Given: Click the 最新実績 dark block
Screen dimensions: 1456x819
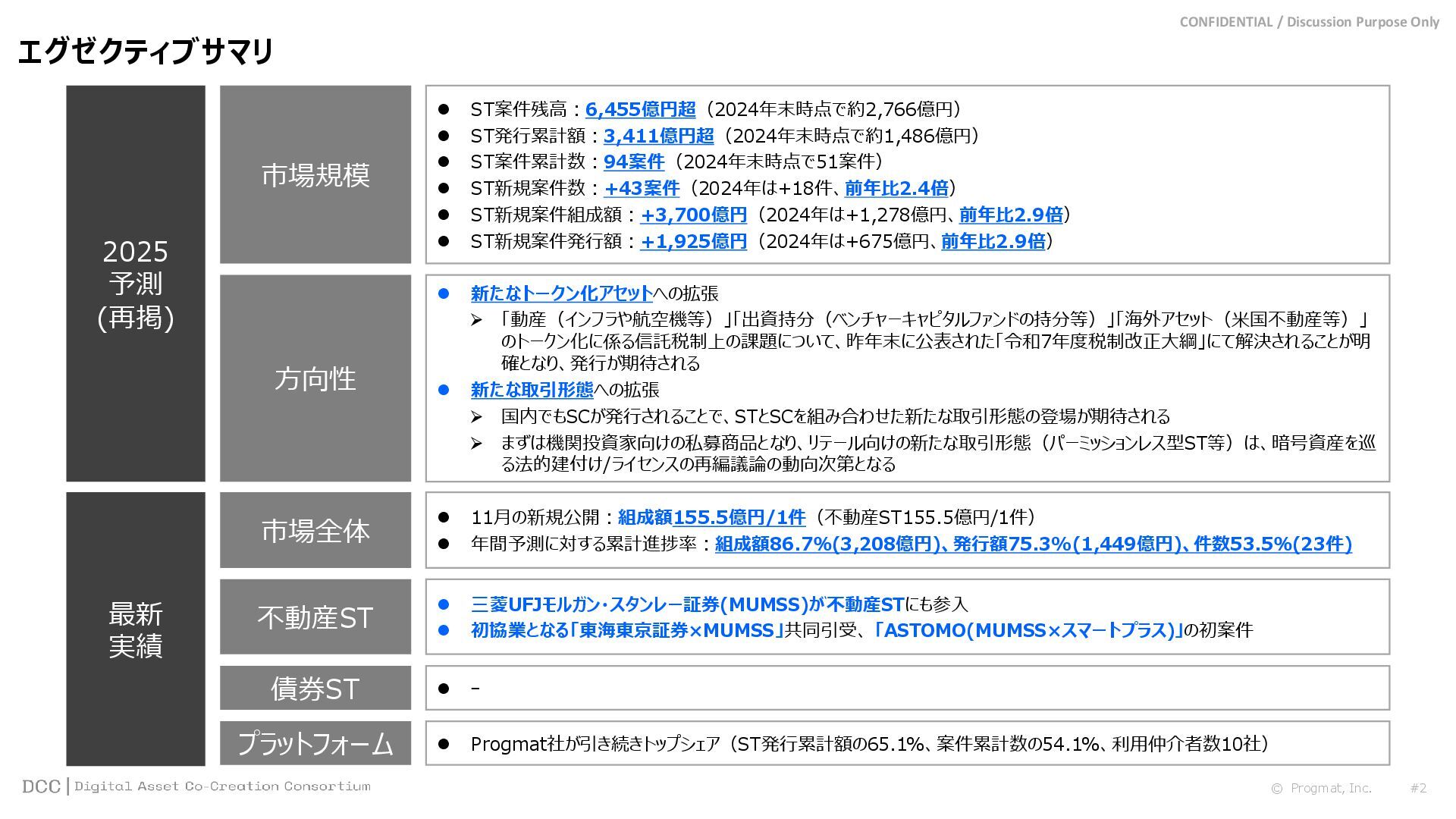Looking at the screenshot, I should (x=136, y=629).
